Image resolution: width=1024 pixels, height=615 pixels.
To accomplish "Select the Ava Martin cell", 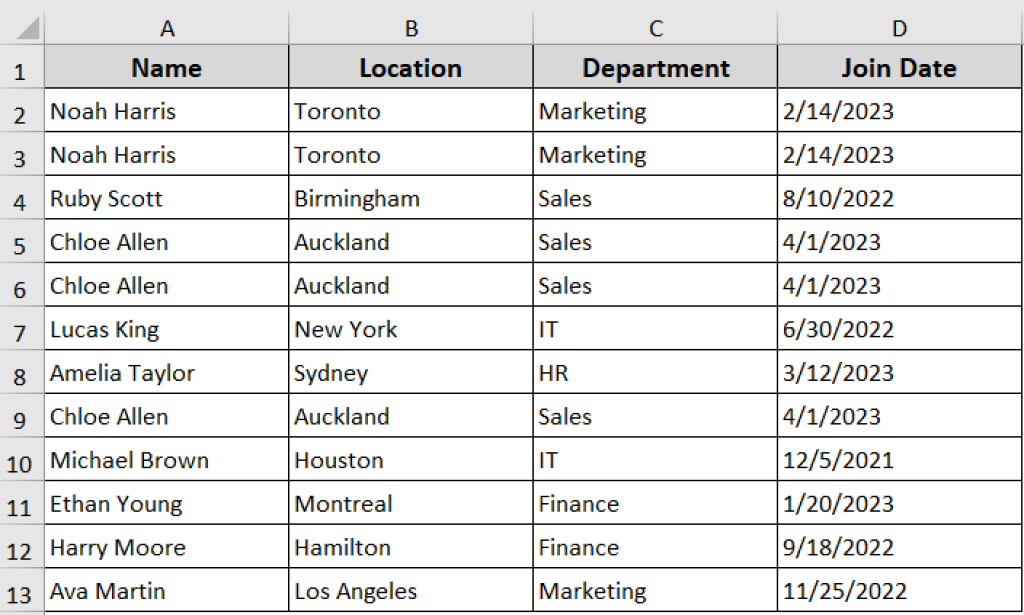I will pos(166,590).
